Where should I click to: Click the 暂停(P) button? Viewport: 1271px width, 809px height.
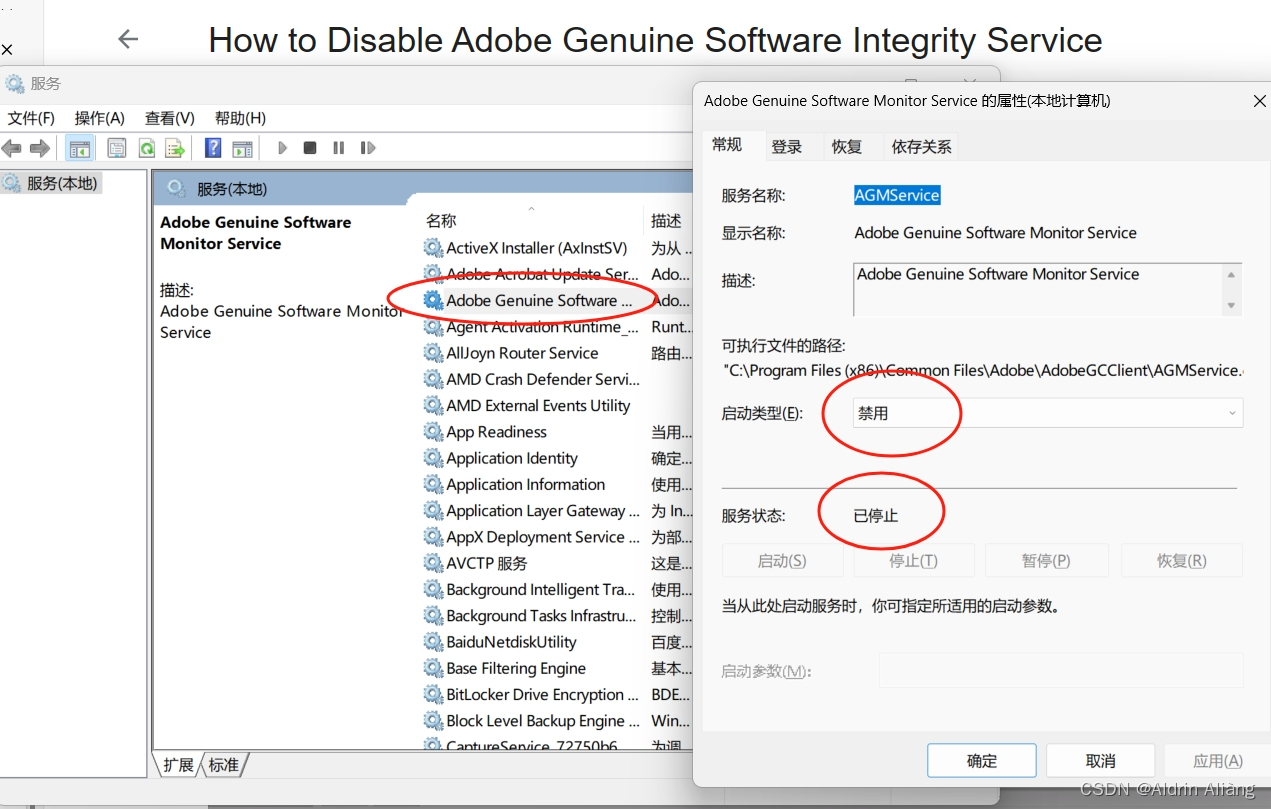(x=1046, y=561)
